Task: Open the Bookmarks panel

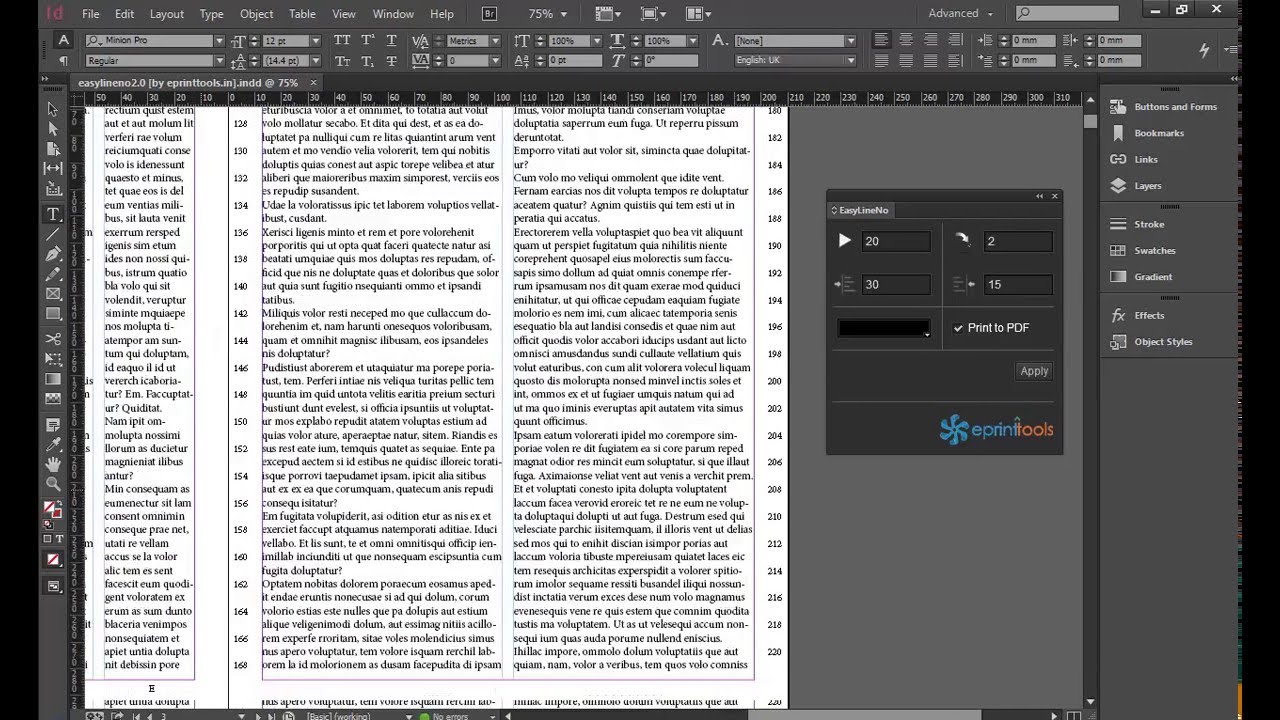Action: (x=1148, y=133)
